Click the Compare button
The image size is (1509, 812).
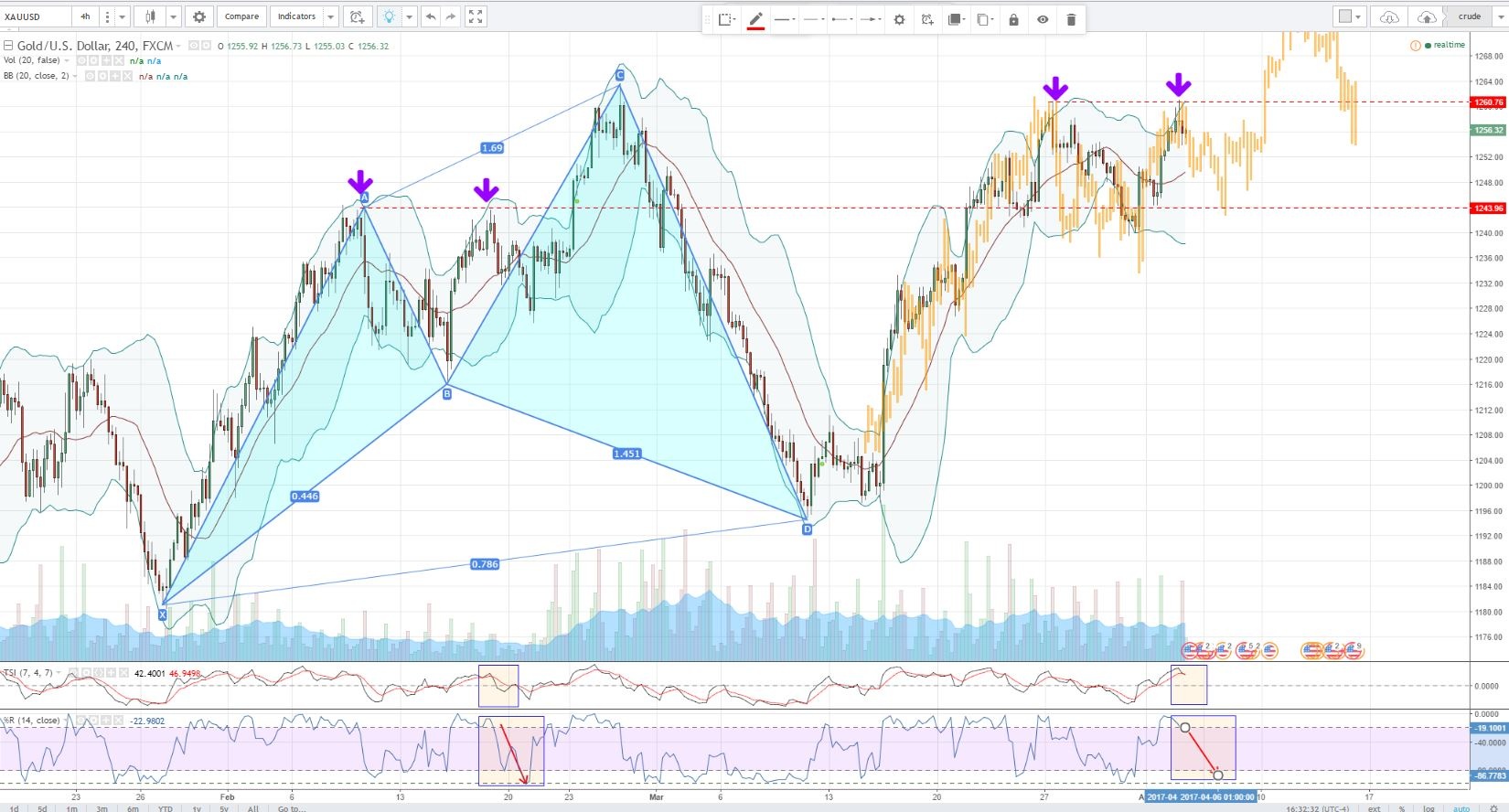[241, 16]
